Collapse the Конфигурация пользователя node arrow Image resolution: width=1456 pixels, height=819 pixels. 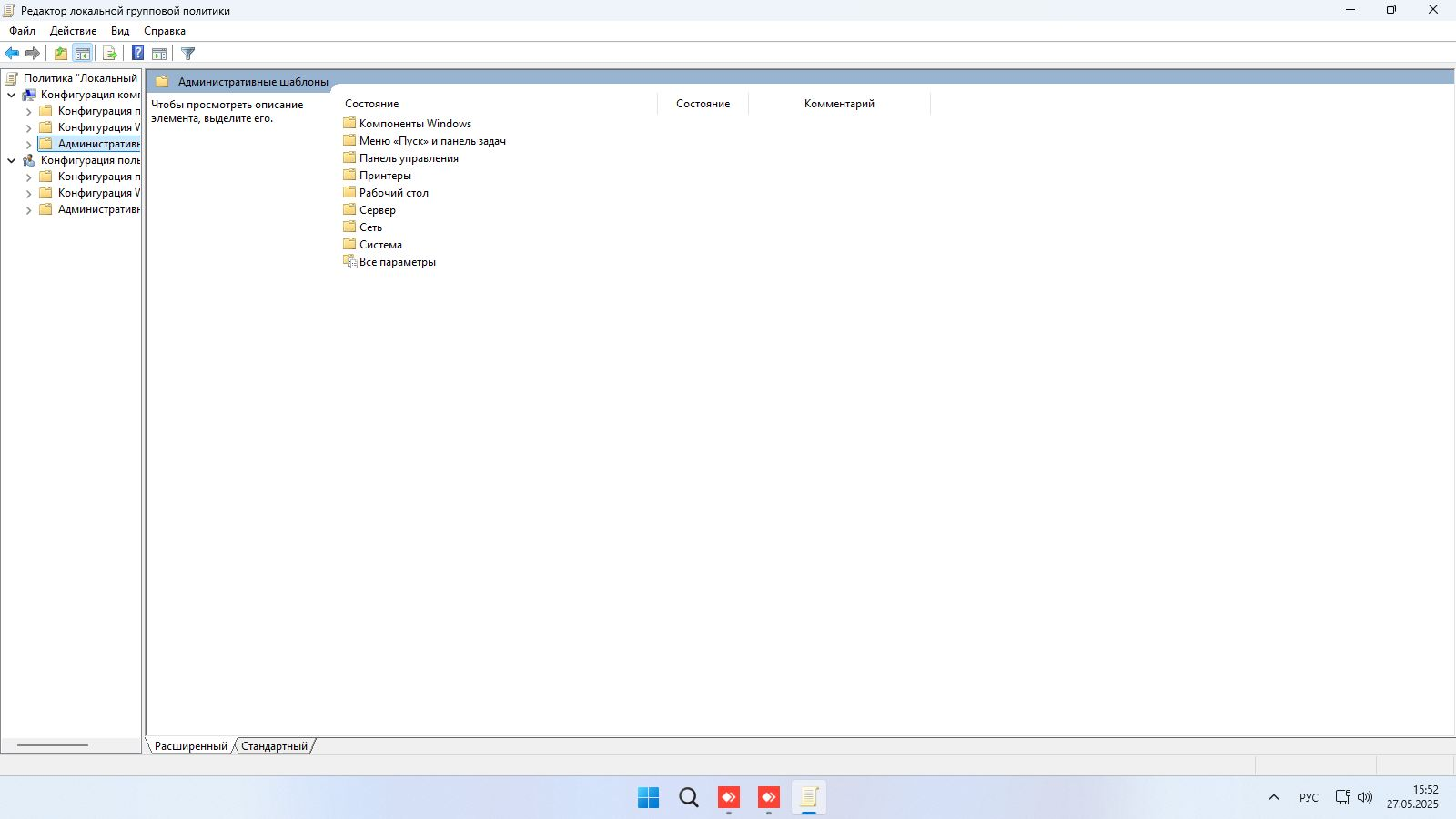(11, 160)
